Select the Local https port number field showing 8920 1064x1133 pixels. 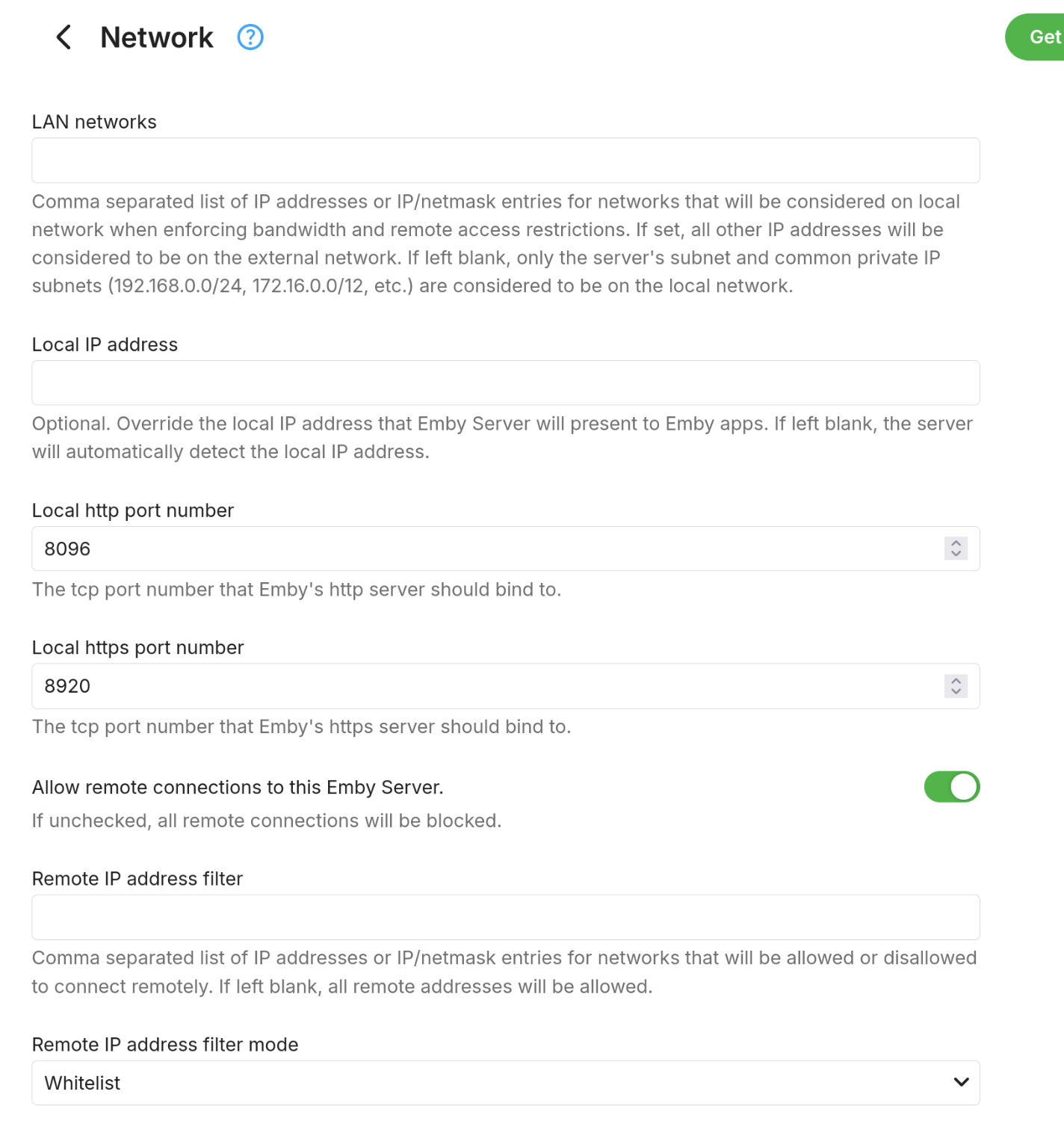[x=506, y=686]
